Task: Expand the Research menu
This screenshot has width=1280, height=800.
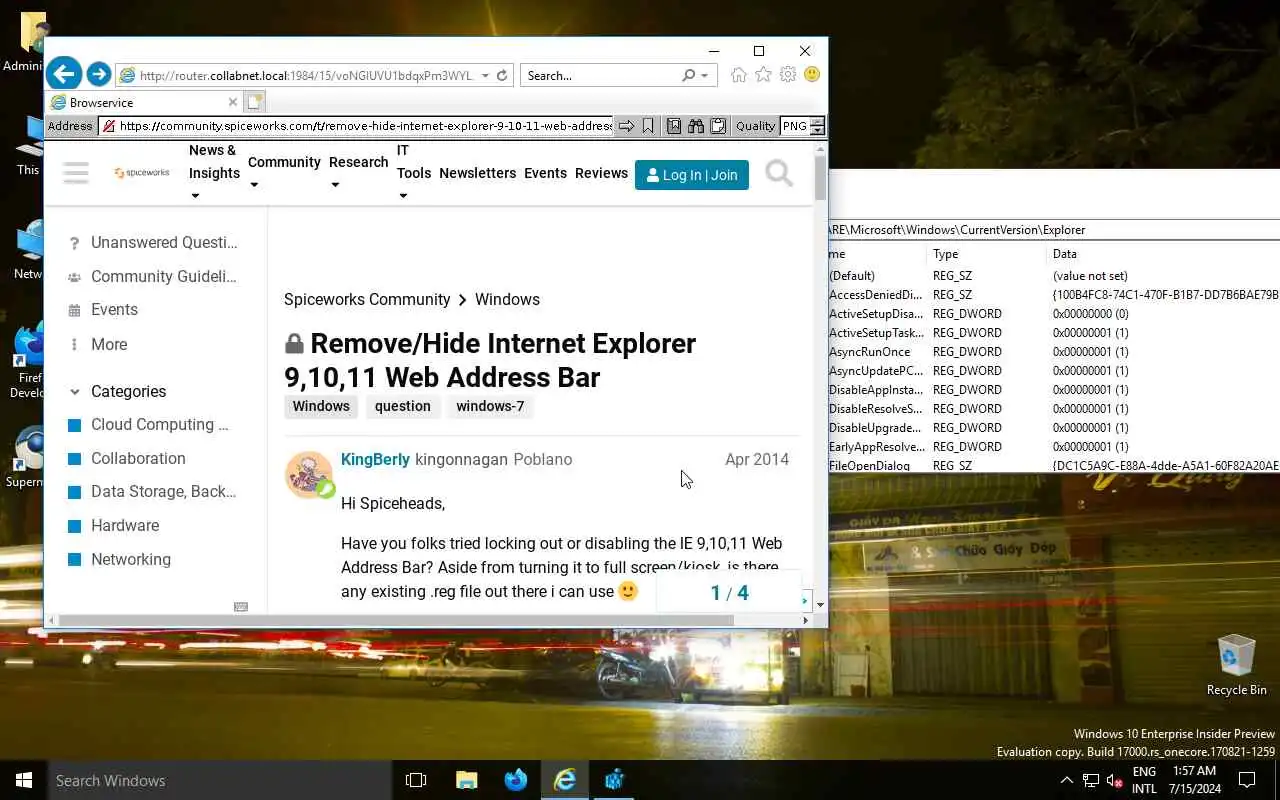Action: pyautogui.click(x=335, y=185)
